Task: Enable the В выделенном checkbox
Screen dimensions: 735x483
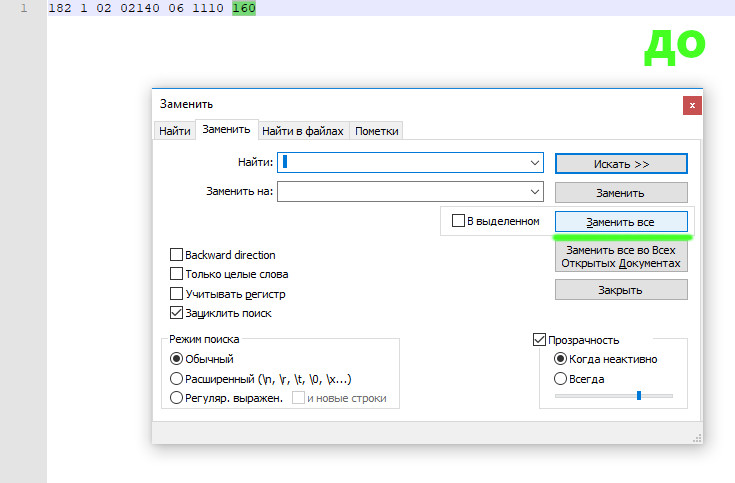Action: click(459, 221)
